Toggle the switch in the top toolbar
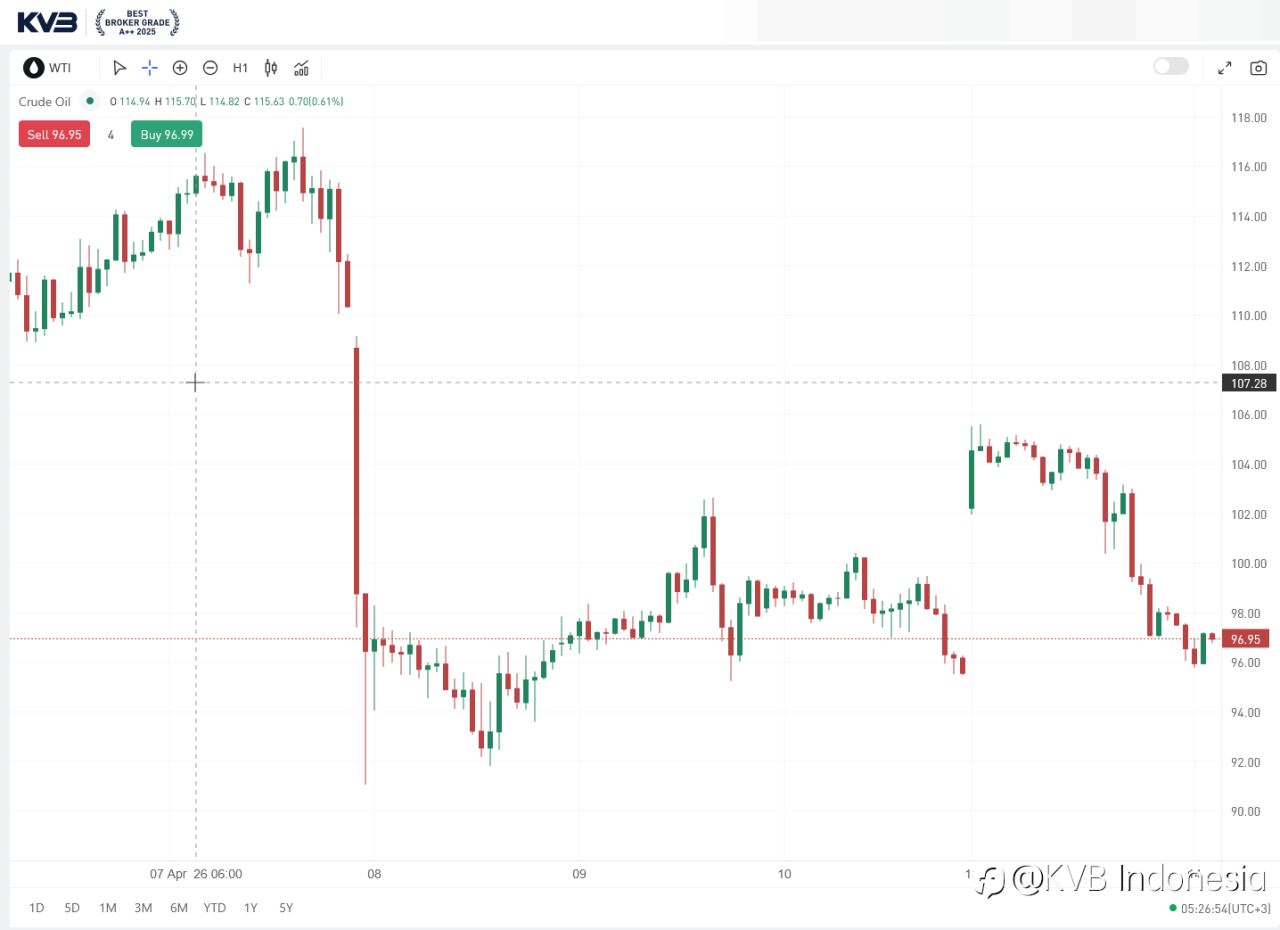This screenshot has width=1280, height=930. [x=1170, y=66]
